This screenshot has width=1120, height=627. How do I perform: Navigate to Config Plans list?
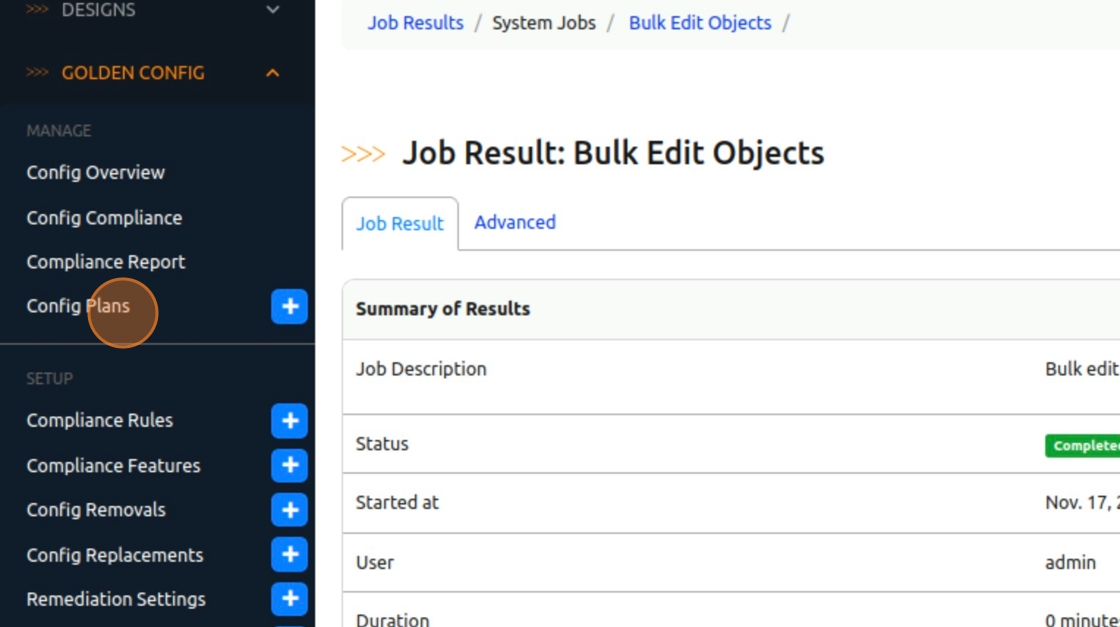tap(78, 306)
